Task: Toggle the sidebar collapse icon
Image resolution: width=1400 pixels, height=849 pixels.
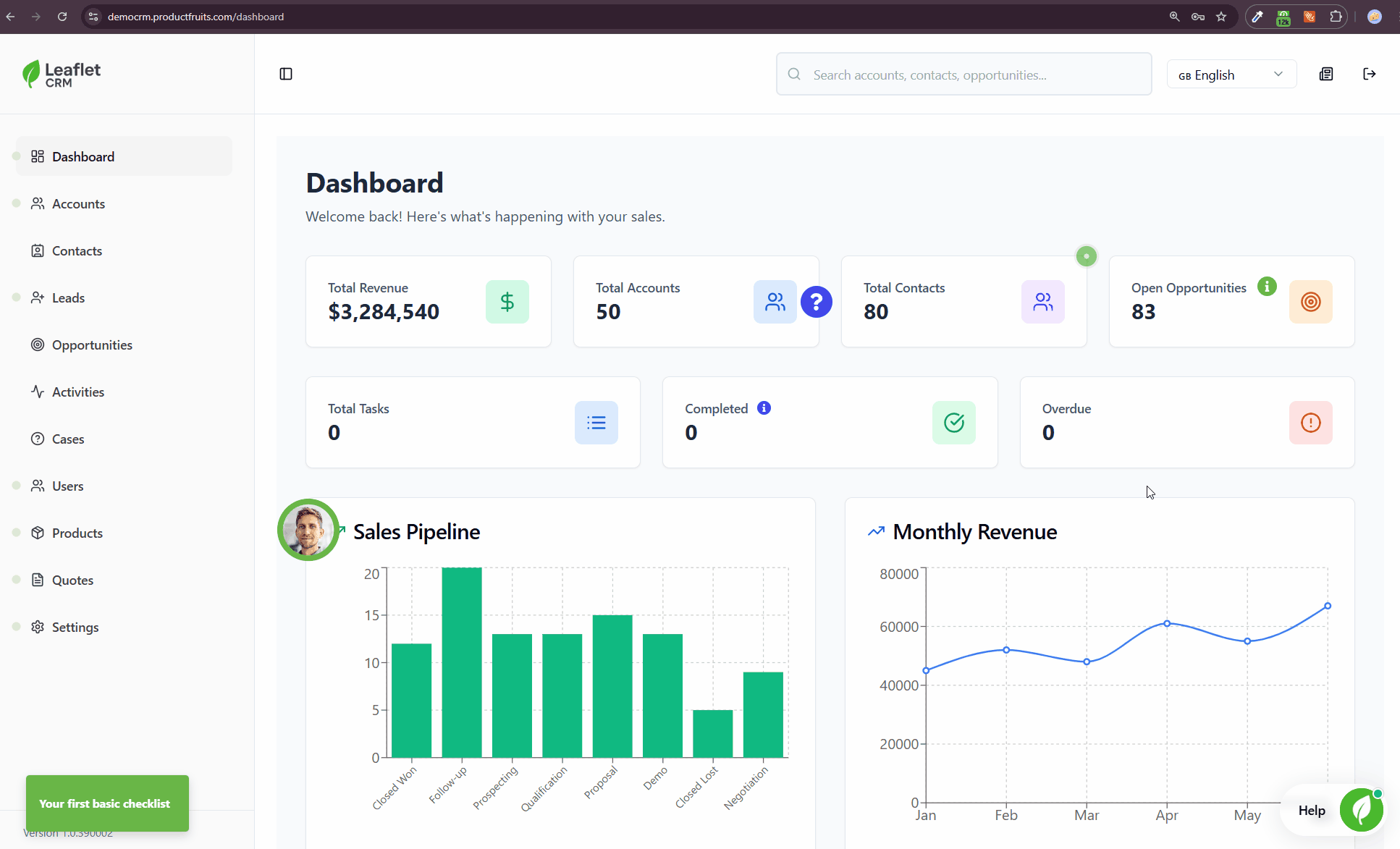Action: coord(286,74)
